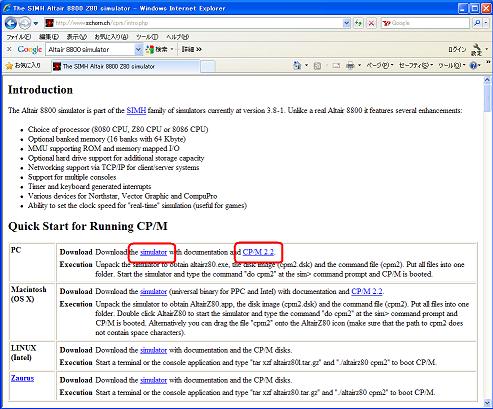Click the simulator link in the Macintosh row
This screenshot has height=409, width=493.
pyautogui.click(x=153, y=292)
